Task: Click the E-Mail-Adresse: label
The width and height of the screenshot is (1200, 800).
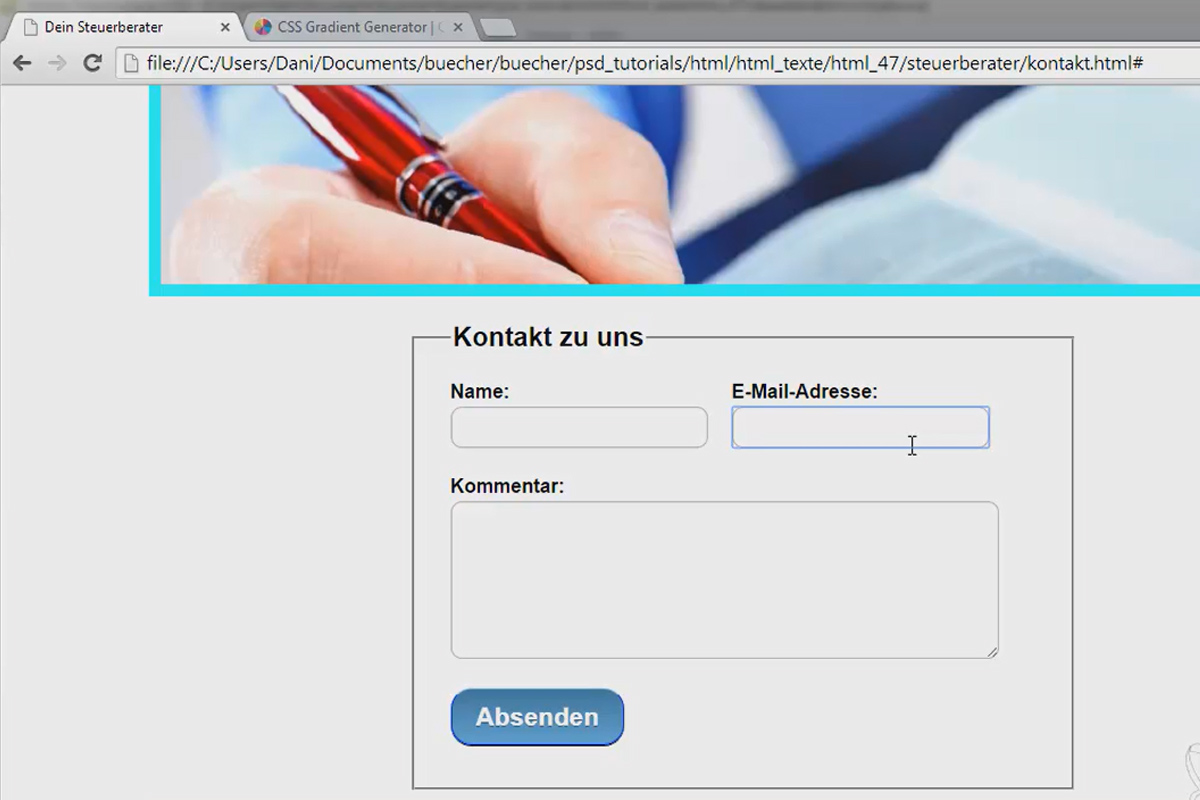Action: pos(805,392)
